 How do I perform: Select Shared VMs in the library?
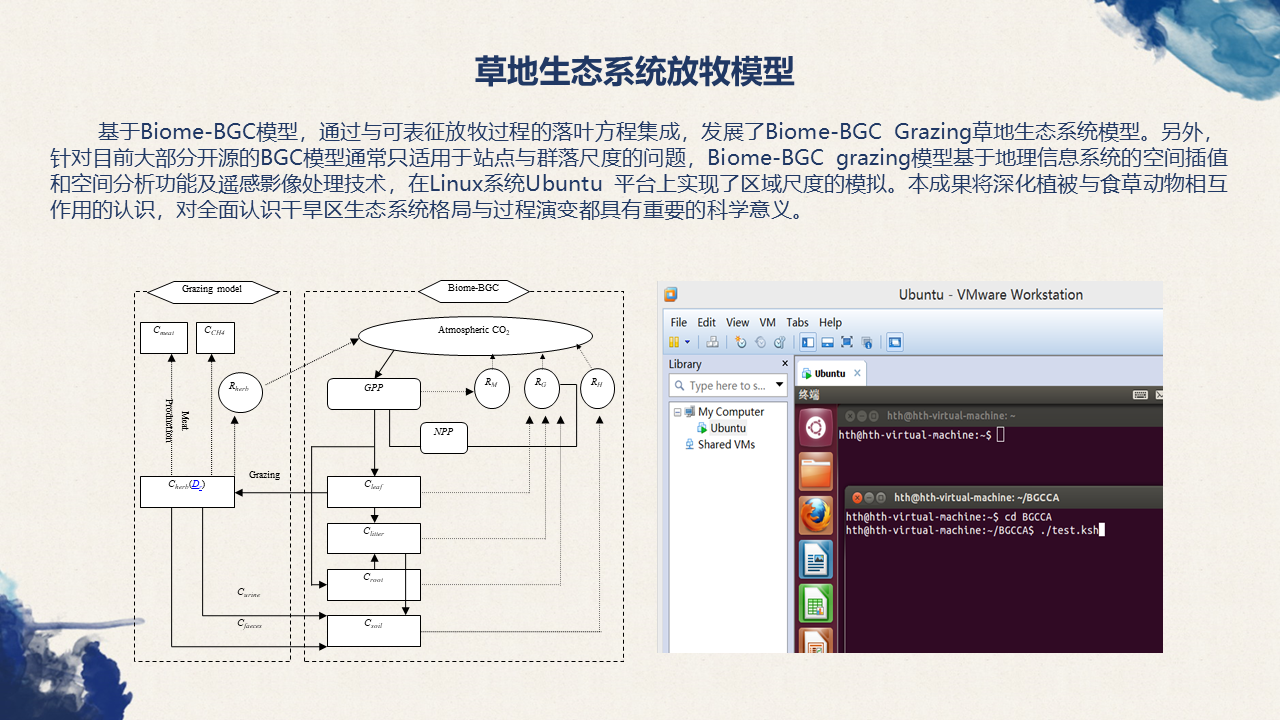(x=726, y=444)
